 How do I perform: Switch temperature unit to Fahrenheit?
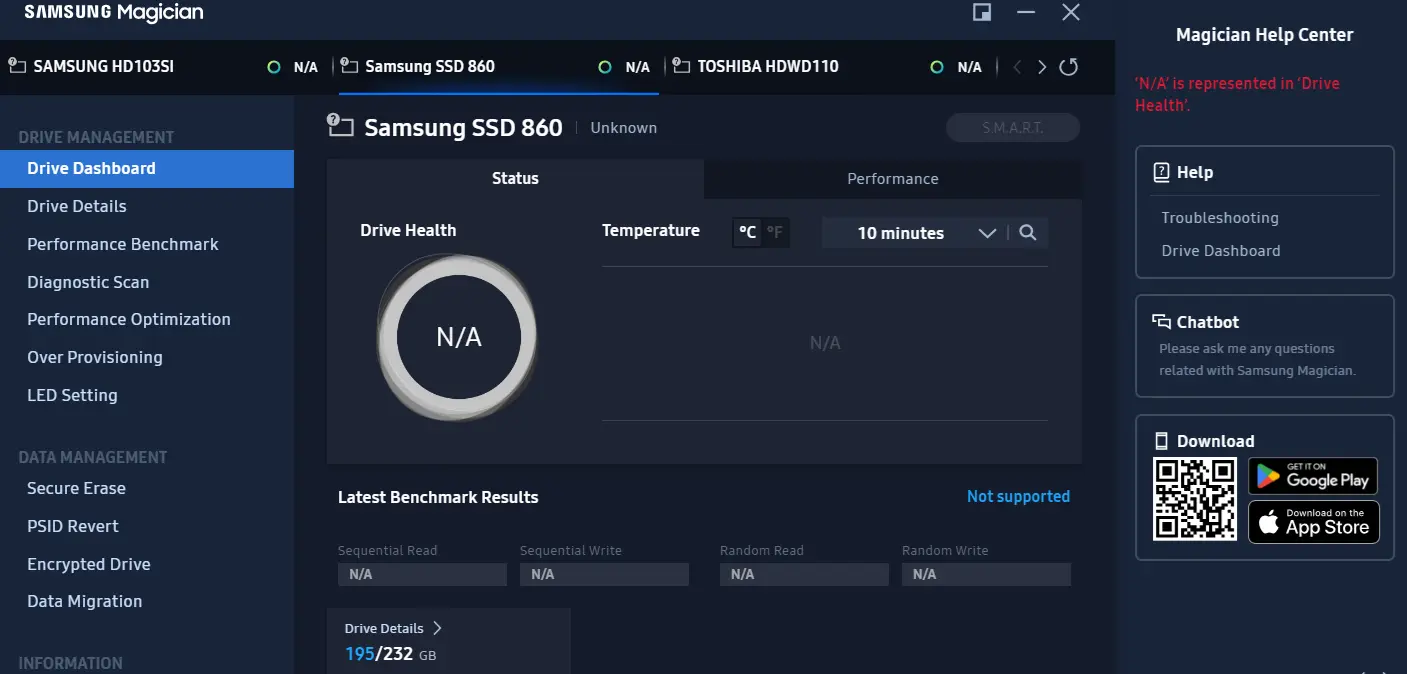point(775,233)
